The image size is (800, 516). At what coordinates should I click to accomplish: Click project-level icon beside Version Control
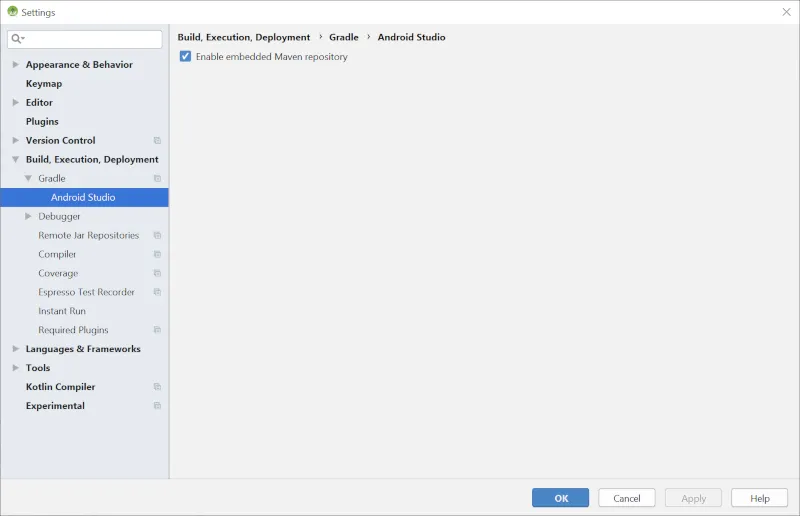157,140
